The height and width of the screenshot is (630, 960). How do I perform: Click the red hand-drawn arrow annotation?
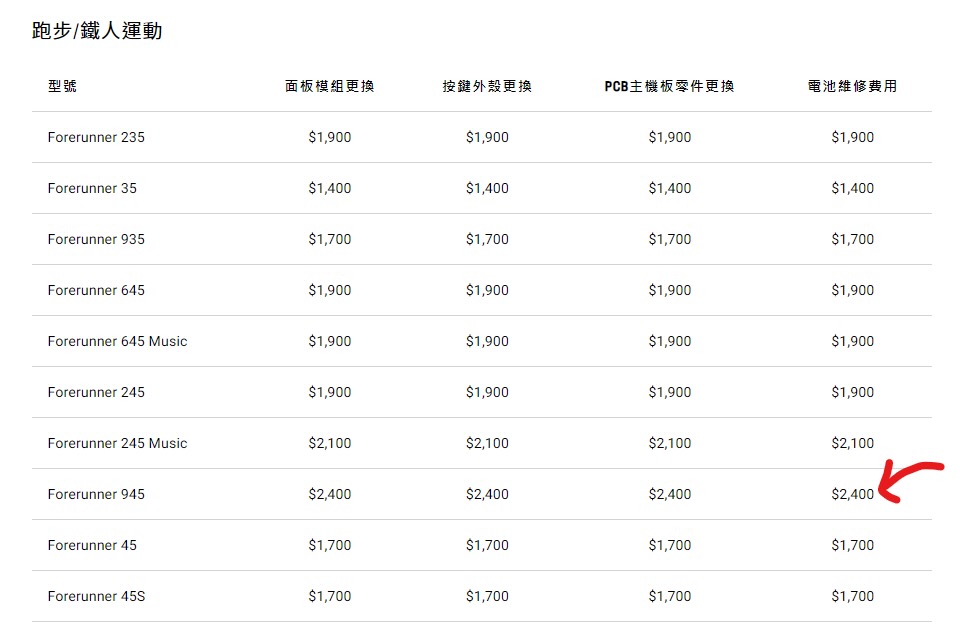[910, 482]
